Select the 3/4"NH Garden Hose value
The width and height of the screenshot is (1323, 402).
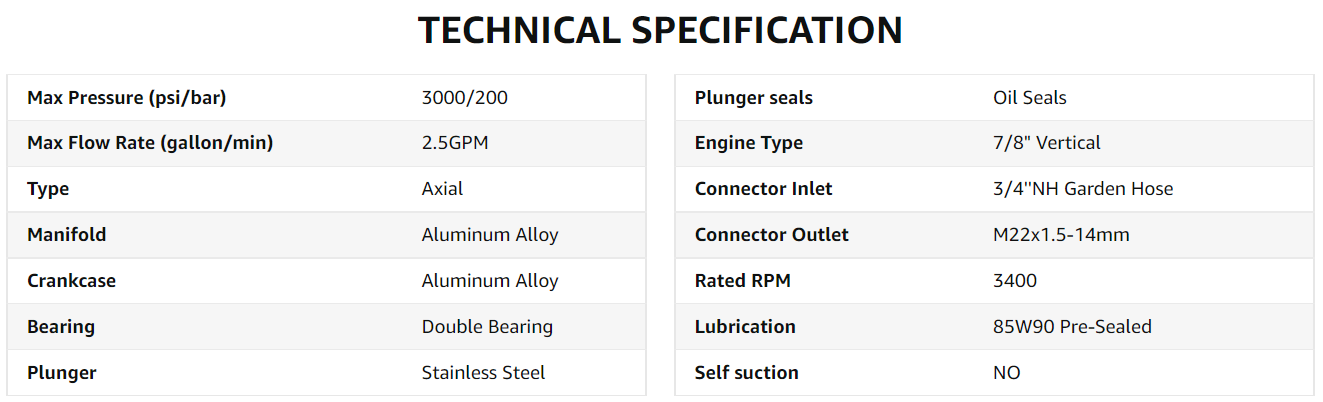(x=1083, y=189)
